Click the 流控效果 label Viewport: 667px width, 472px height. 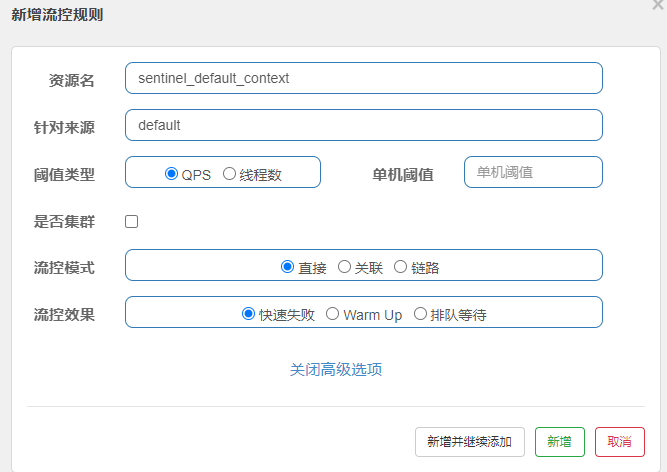(64, 315)
